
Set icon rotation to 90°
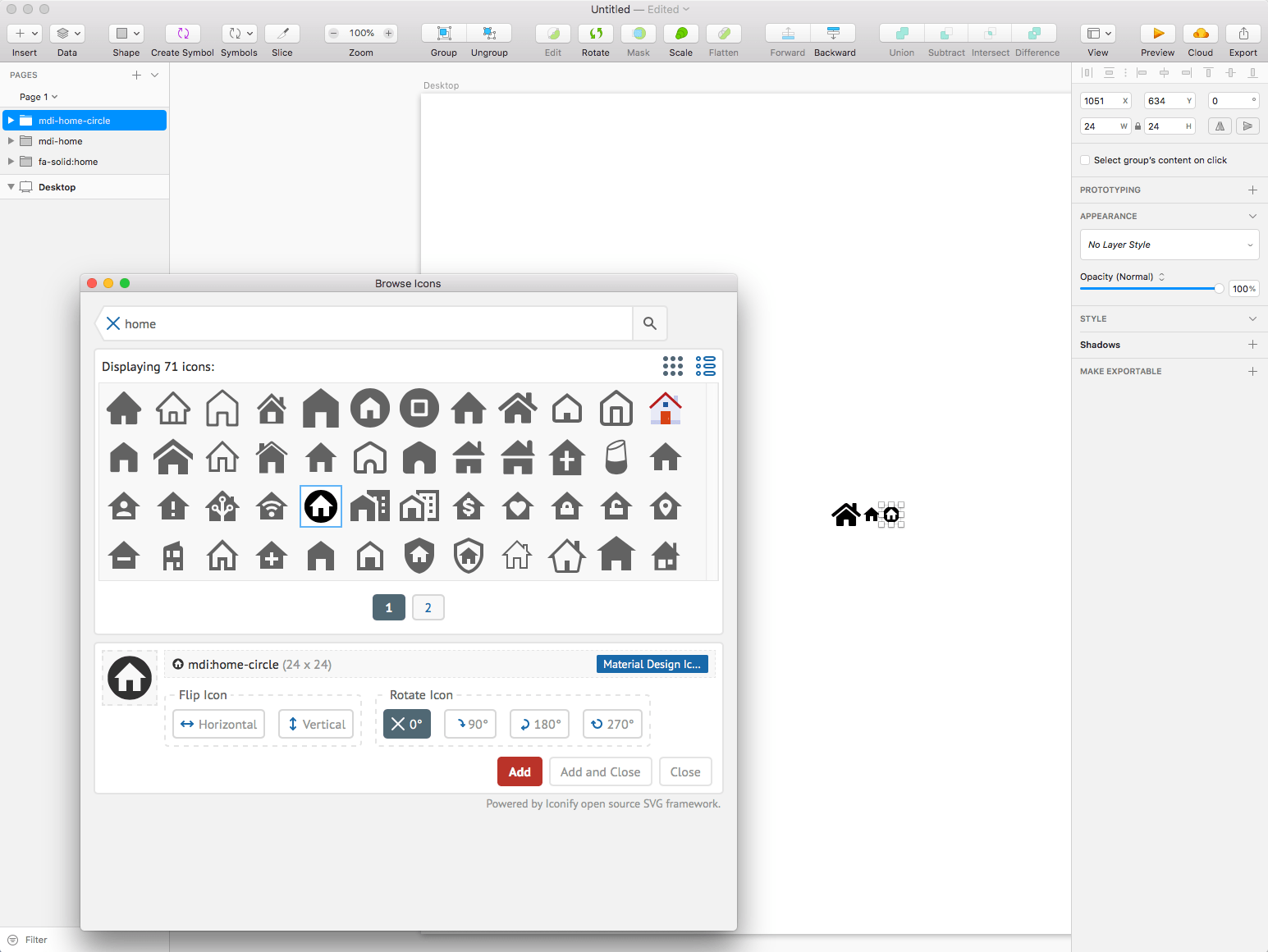tap(470, 724)
